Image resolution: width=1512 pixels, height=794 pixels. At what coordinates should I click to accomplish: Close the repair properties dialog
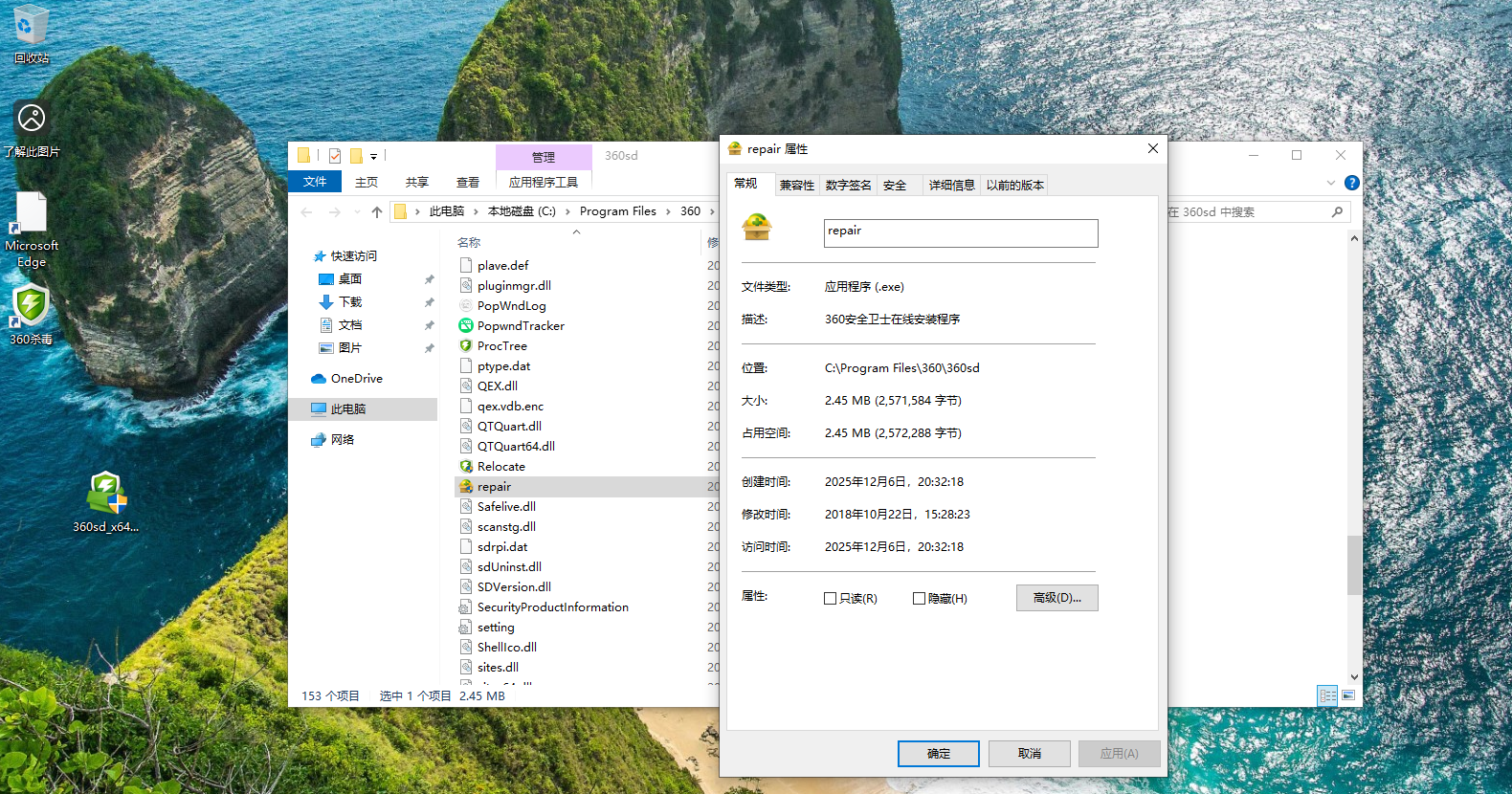tap(1153, 148)
